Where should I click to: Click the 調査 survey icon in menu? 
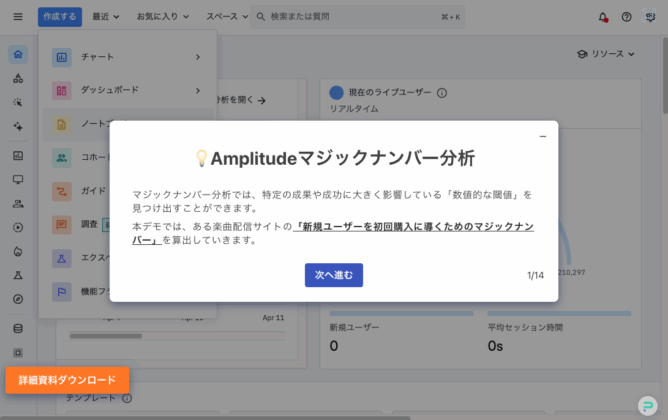pyautogui.click(x=62, y=224)
